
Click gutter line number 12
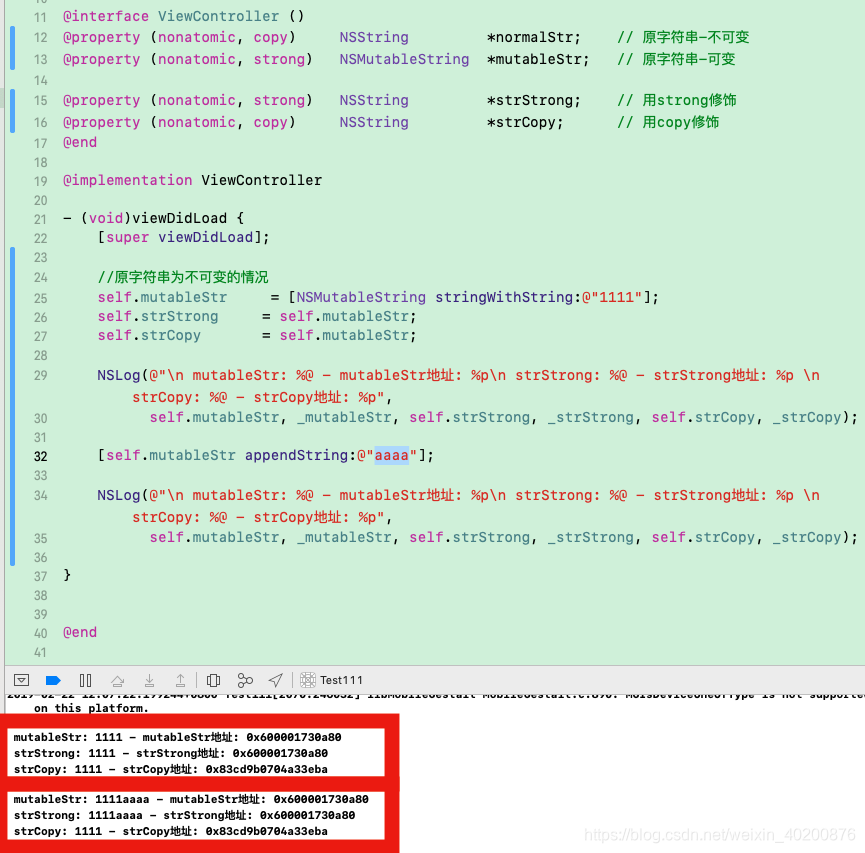point(40,38)
